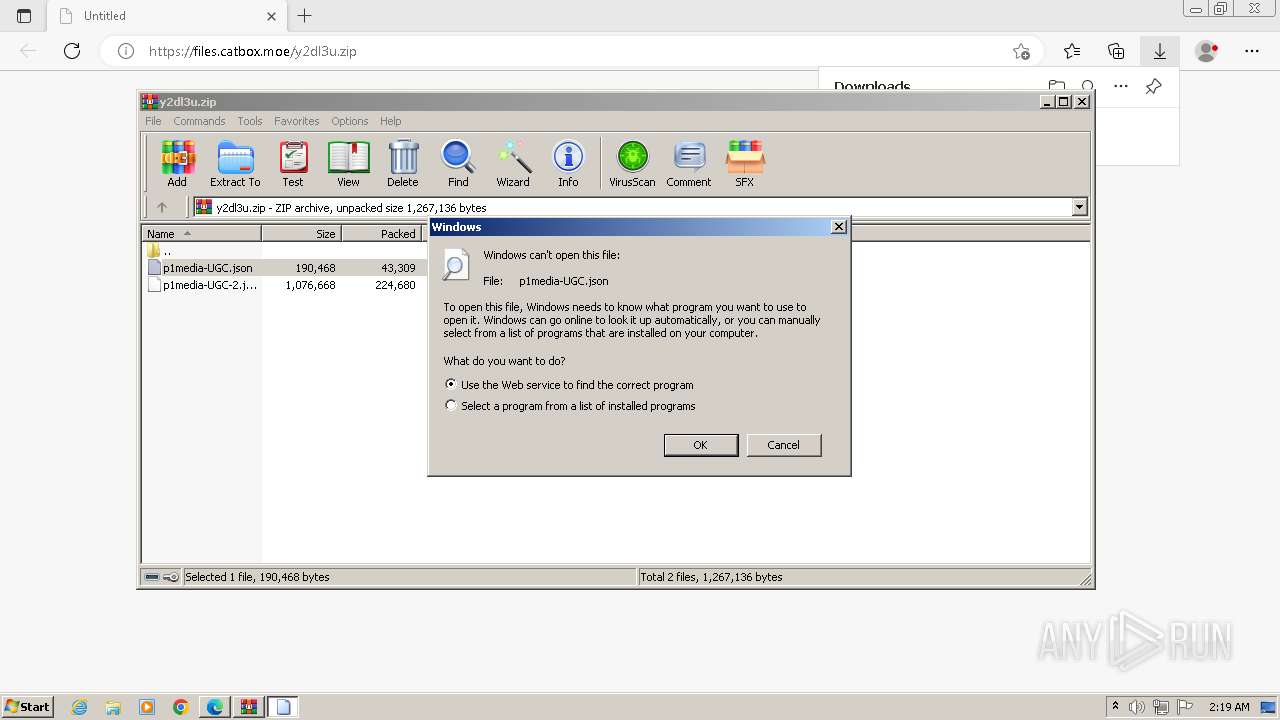This screenshot has height=720, width=1280.
Task: Close the Untitled browser tab
Action: click(272, 16)
